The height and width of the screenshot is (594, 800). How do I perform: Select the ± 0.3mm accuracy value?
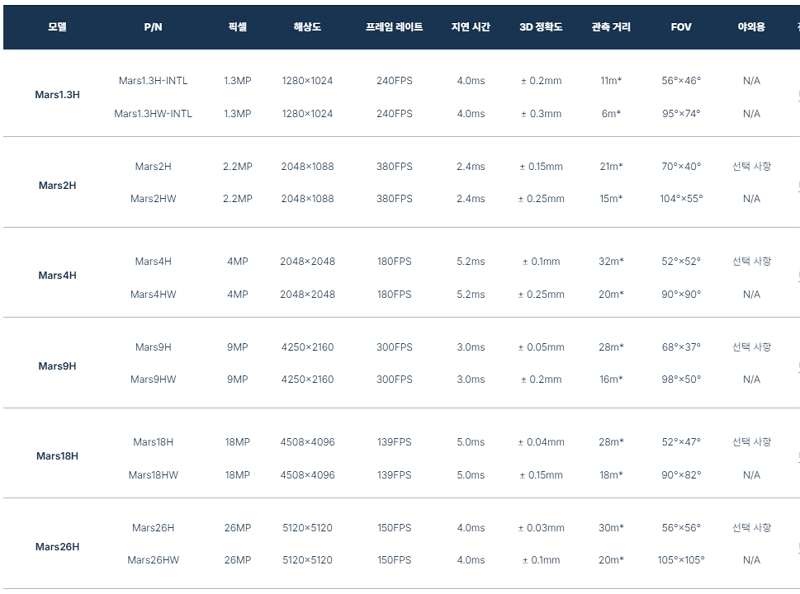pos(541,113)
